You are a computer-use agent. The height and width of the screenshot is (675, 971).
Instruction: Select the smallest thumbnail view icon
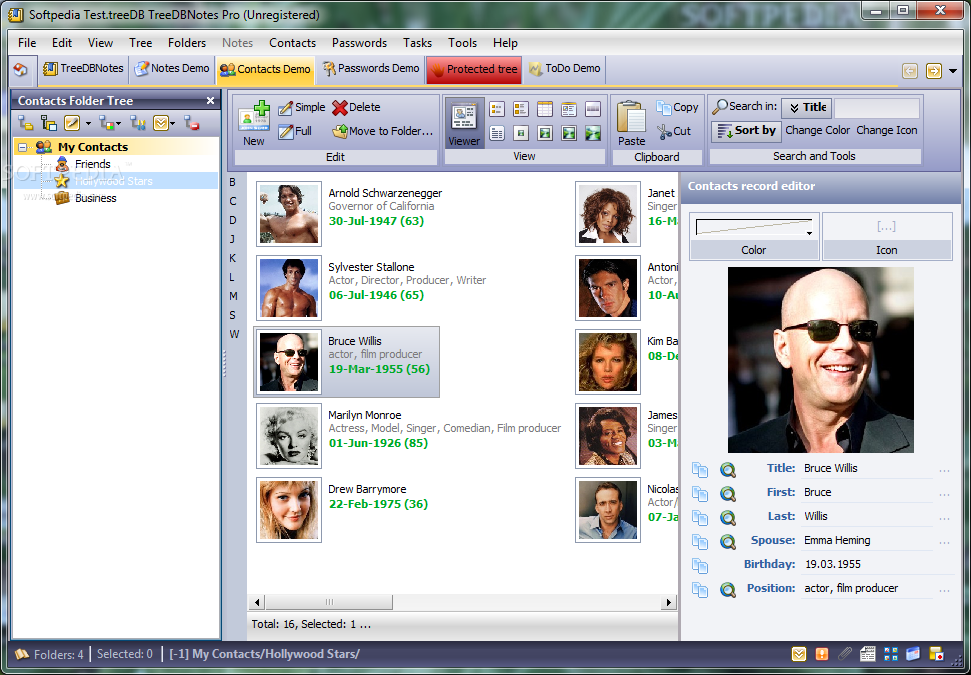coord(521,133)
